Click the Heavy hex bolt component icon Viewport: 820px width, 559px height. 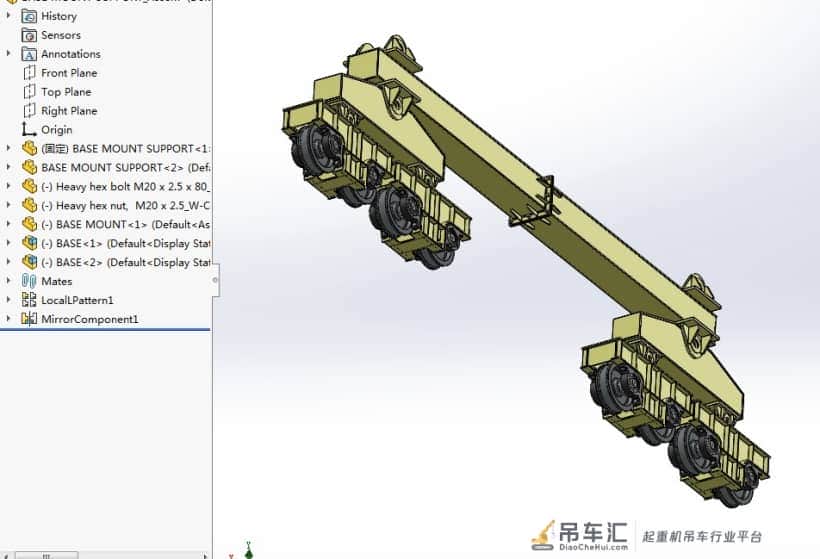(x=29, y=186)
